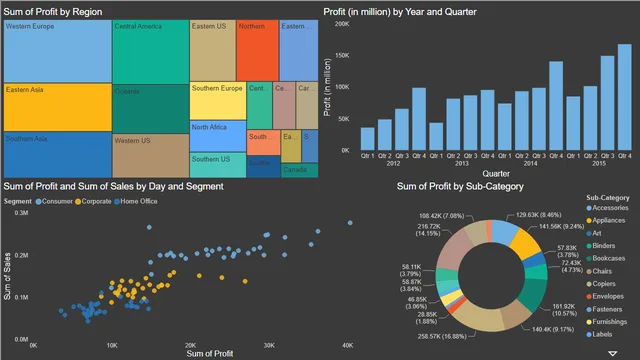The height and width of the screenshot is (360, 640).
Task: Click the highest-profit Consumer scatter point
Action: (350, 223)
